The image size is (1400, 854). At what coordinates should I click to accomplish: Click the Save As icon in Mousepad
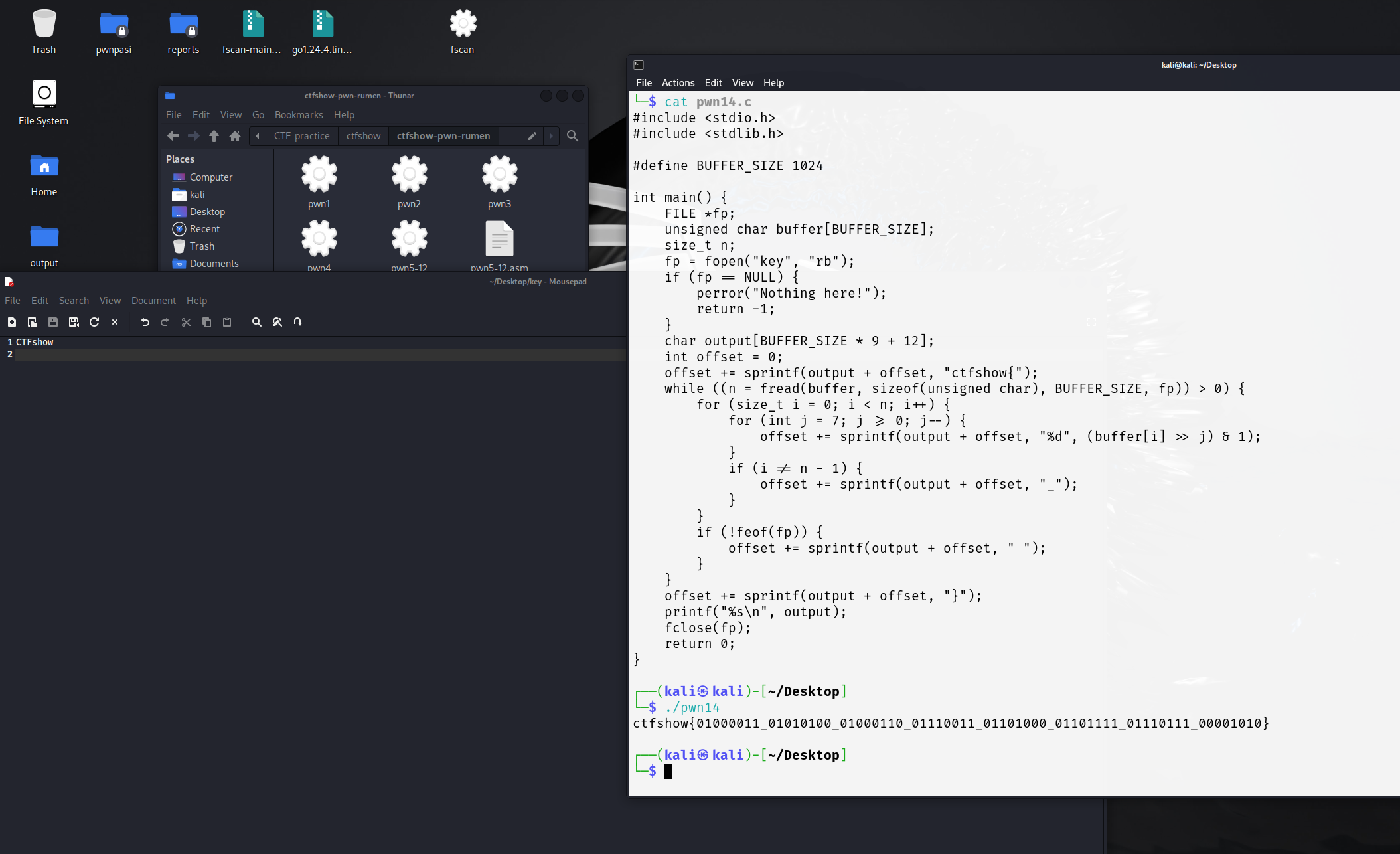pyautogui.click(x=74, y=322)
